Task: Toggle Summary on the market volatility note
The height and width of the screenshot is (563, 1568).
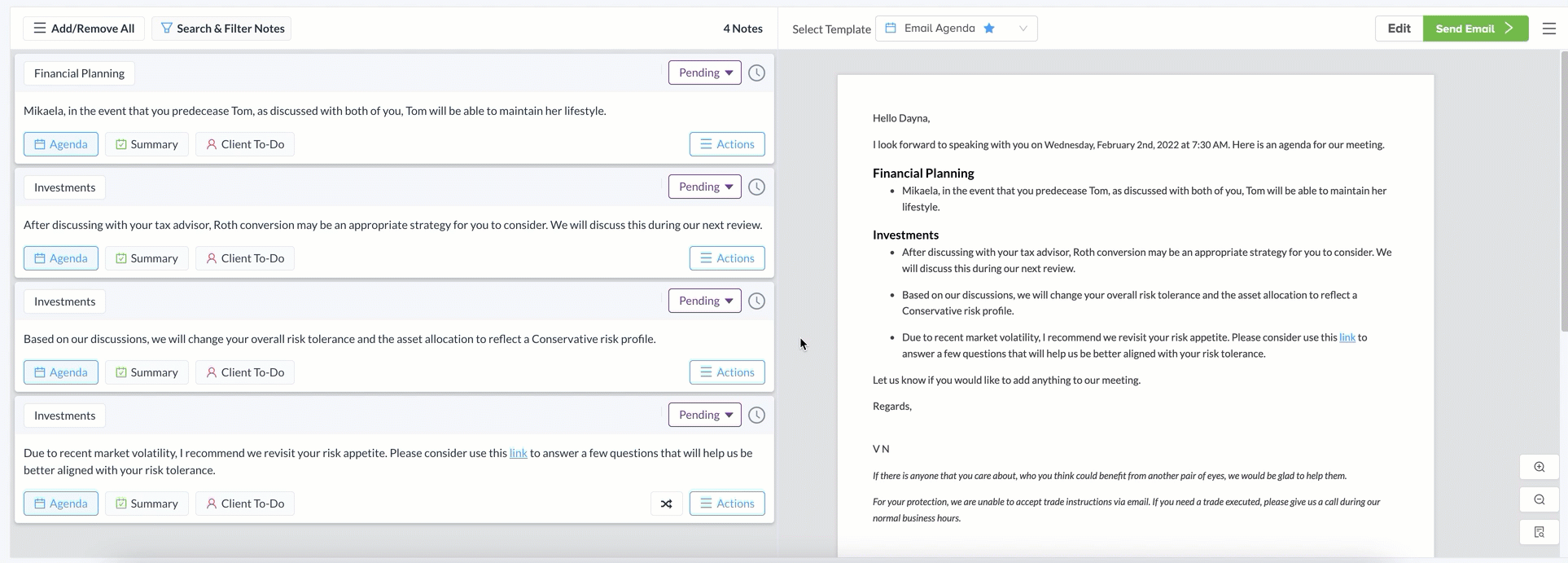Action: coord(147,504)
